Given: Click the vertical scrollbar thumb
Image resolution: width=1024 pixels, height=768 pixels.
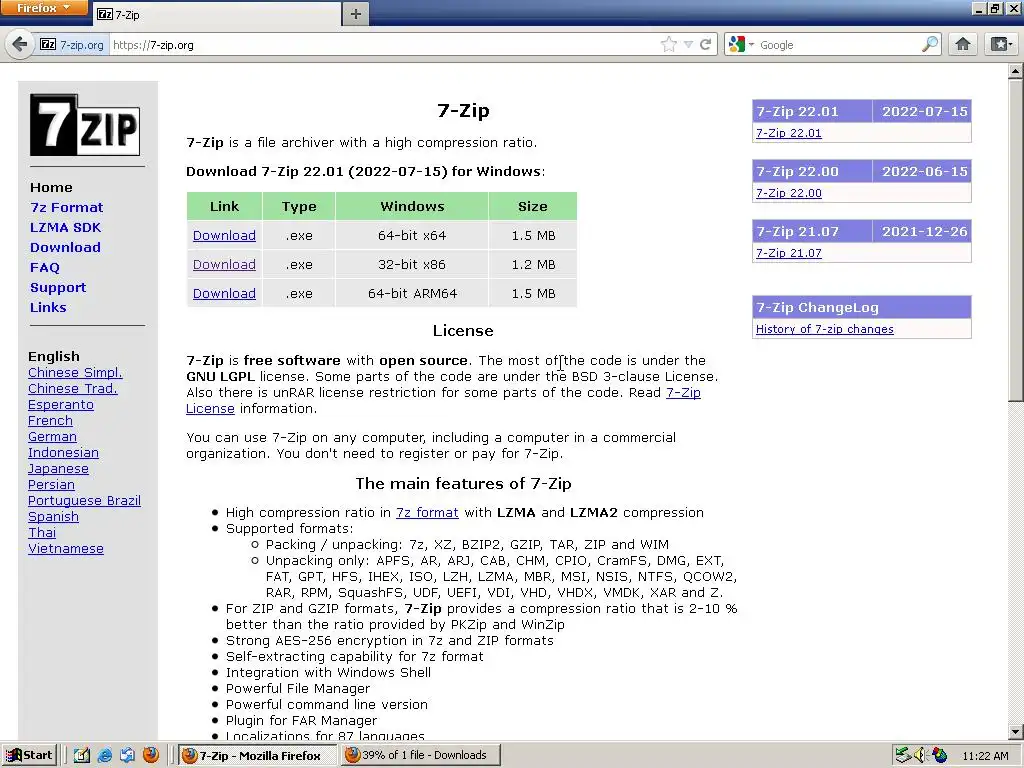Looking at the screenshot, I should tap(1016, 240).
